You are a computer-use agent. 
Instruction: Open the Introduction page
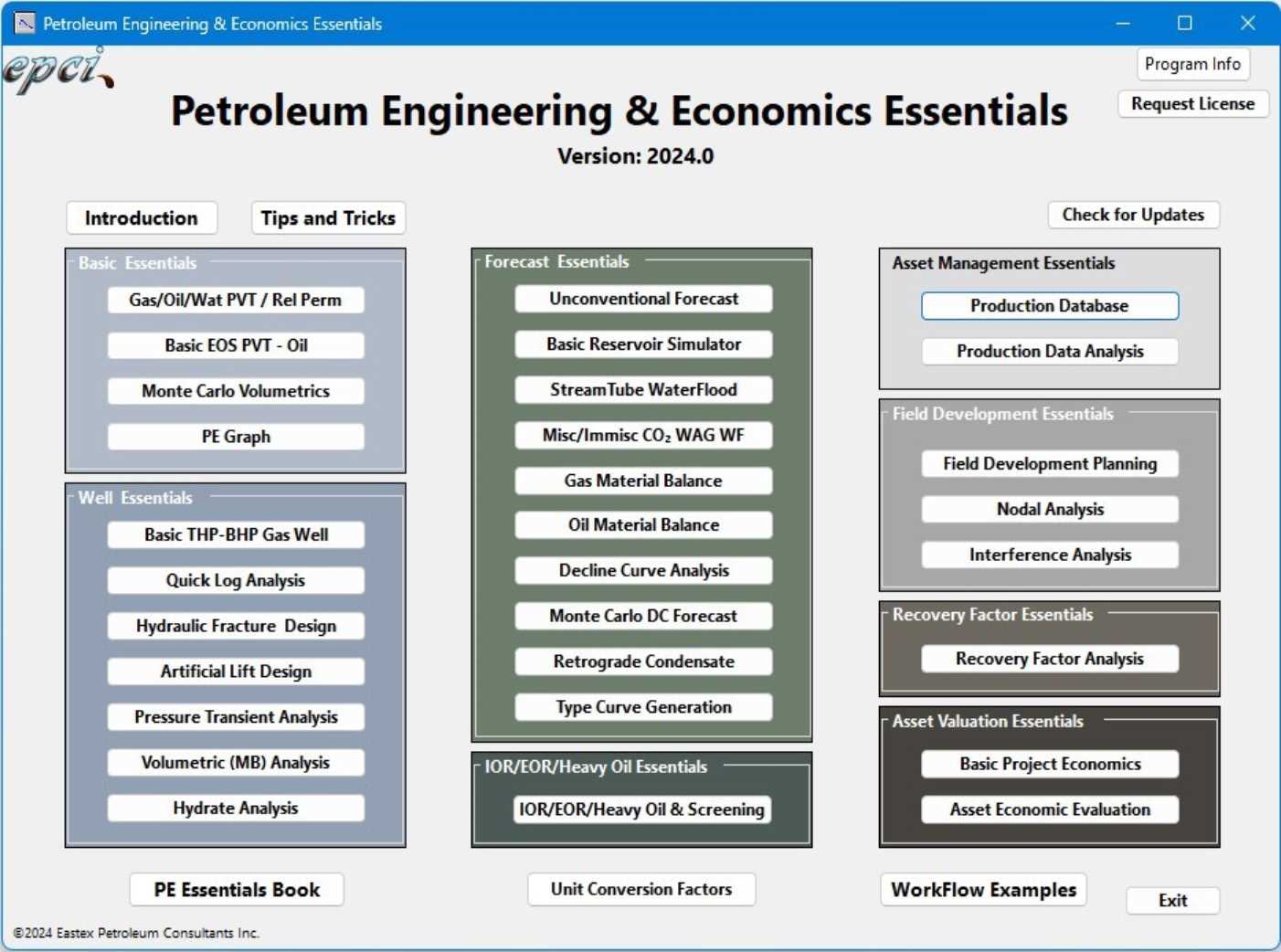click(142, 218)
